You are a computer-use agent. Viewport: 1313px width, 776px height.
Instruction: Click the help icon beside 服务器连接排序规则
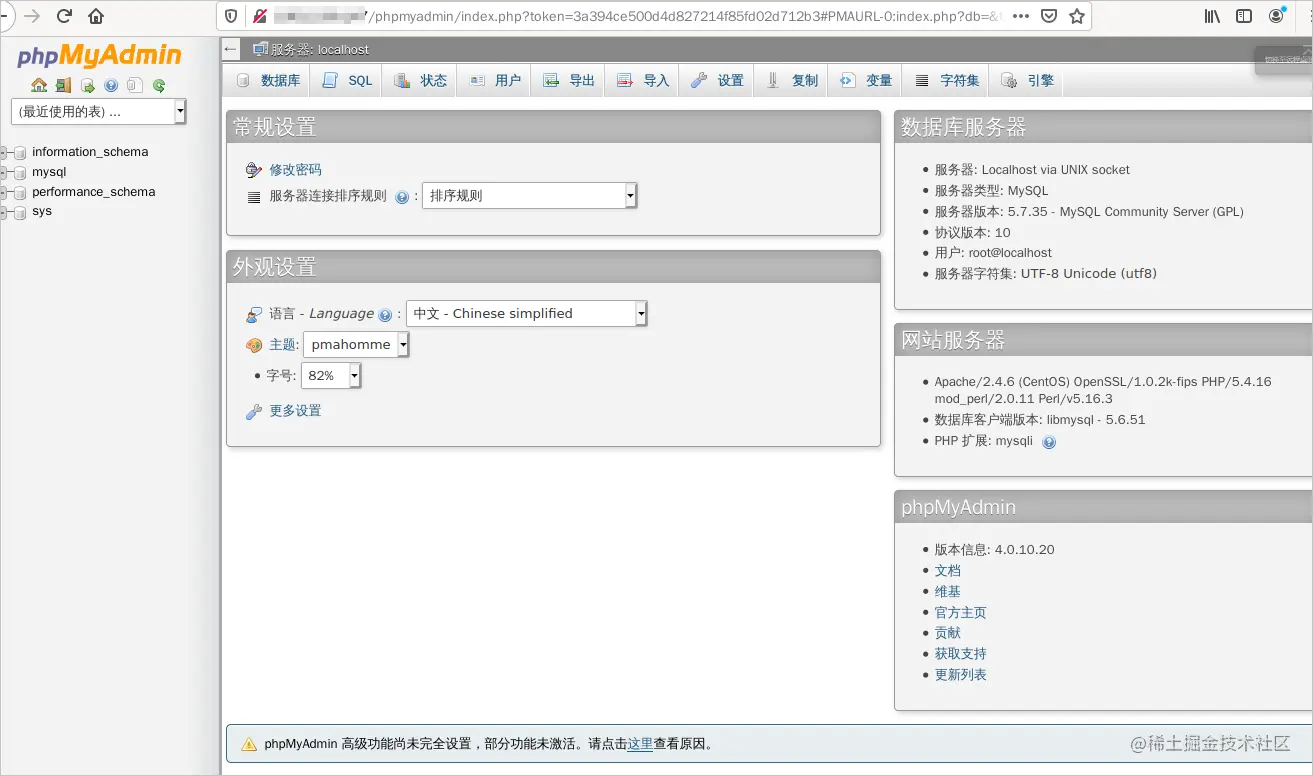point(402,196)
